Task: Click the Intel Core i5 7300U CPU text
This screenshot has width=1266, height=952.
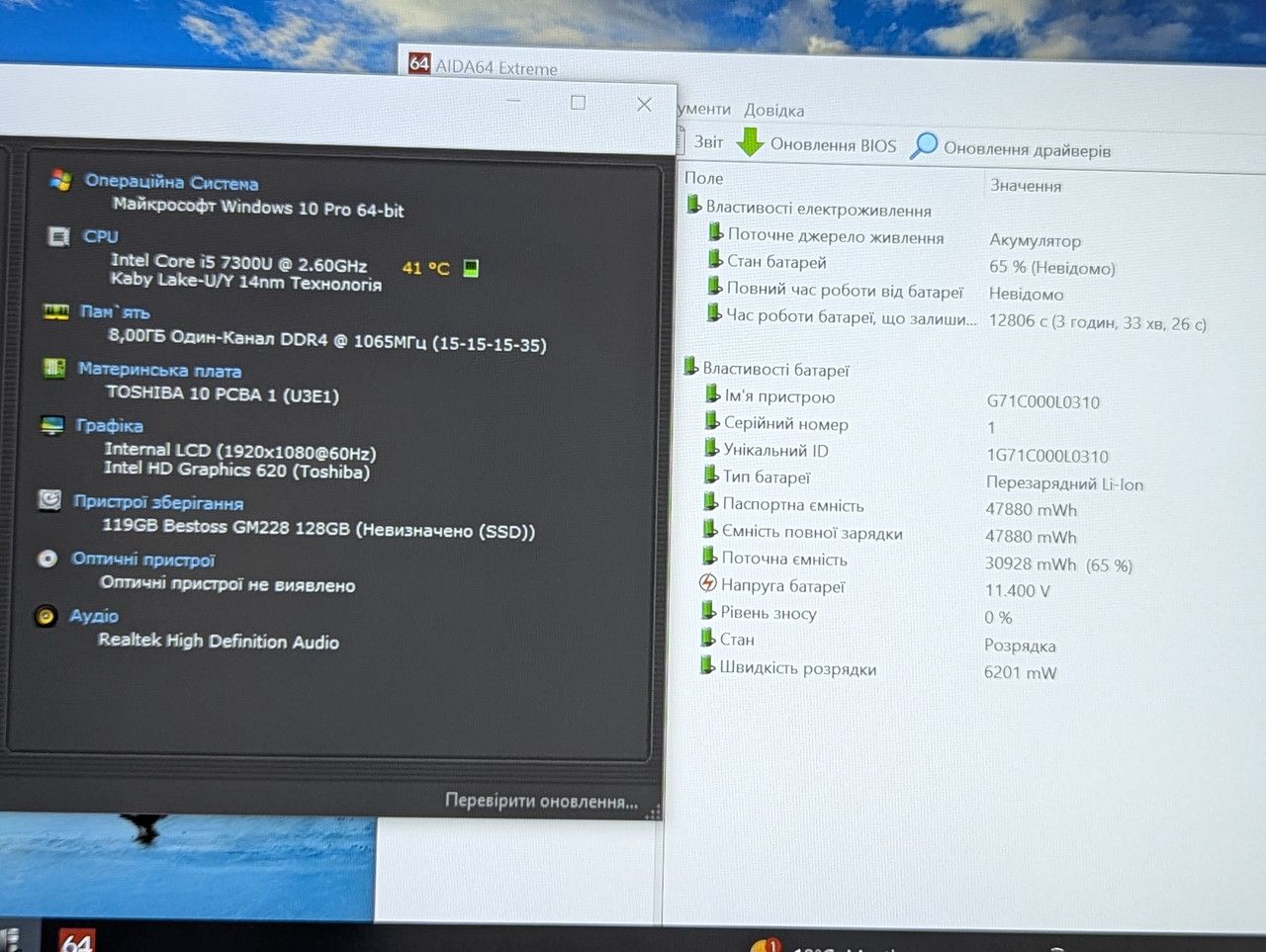Action: click(238, 264)
